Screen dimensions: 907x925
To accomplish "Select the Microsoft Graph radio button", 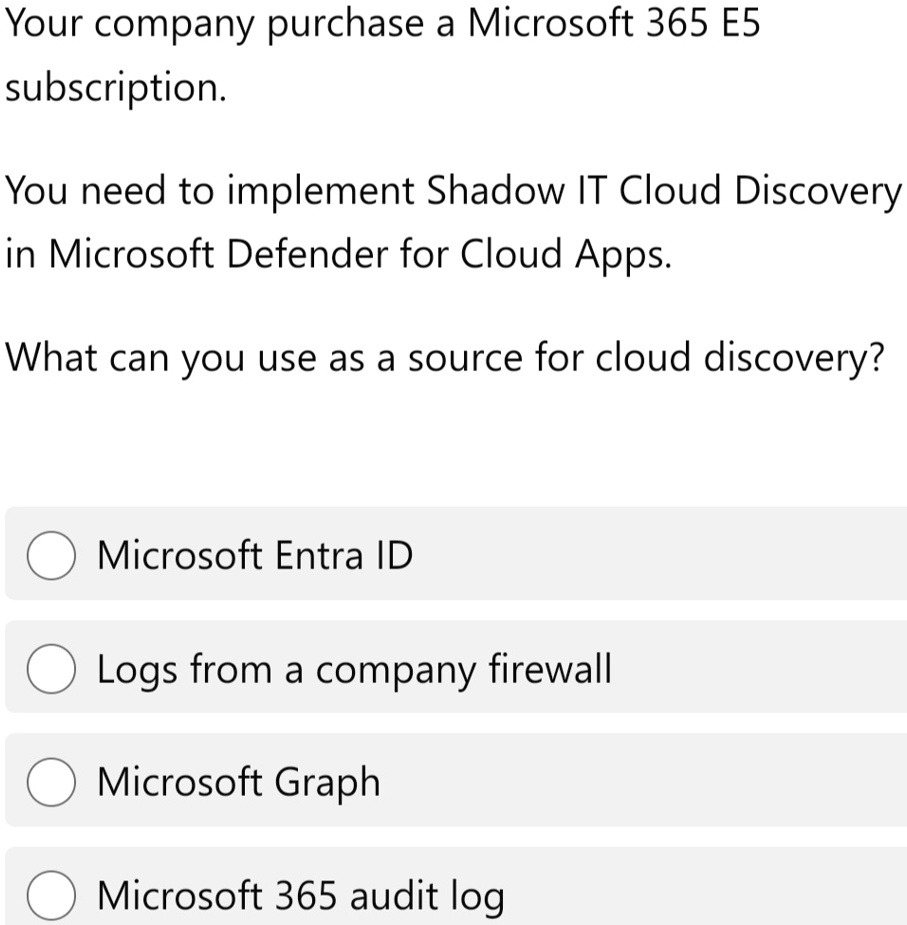I will 51,782.
